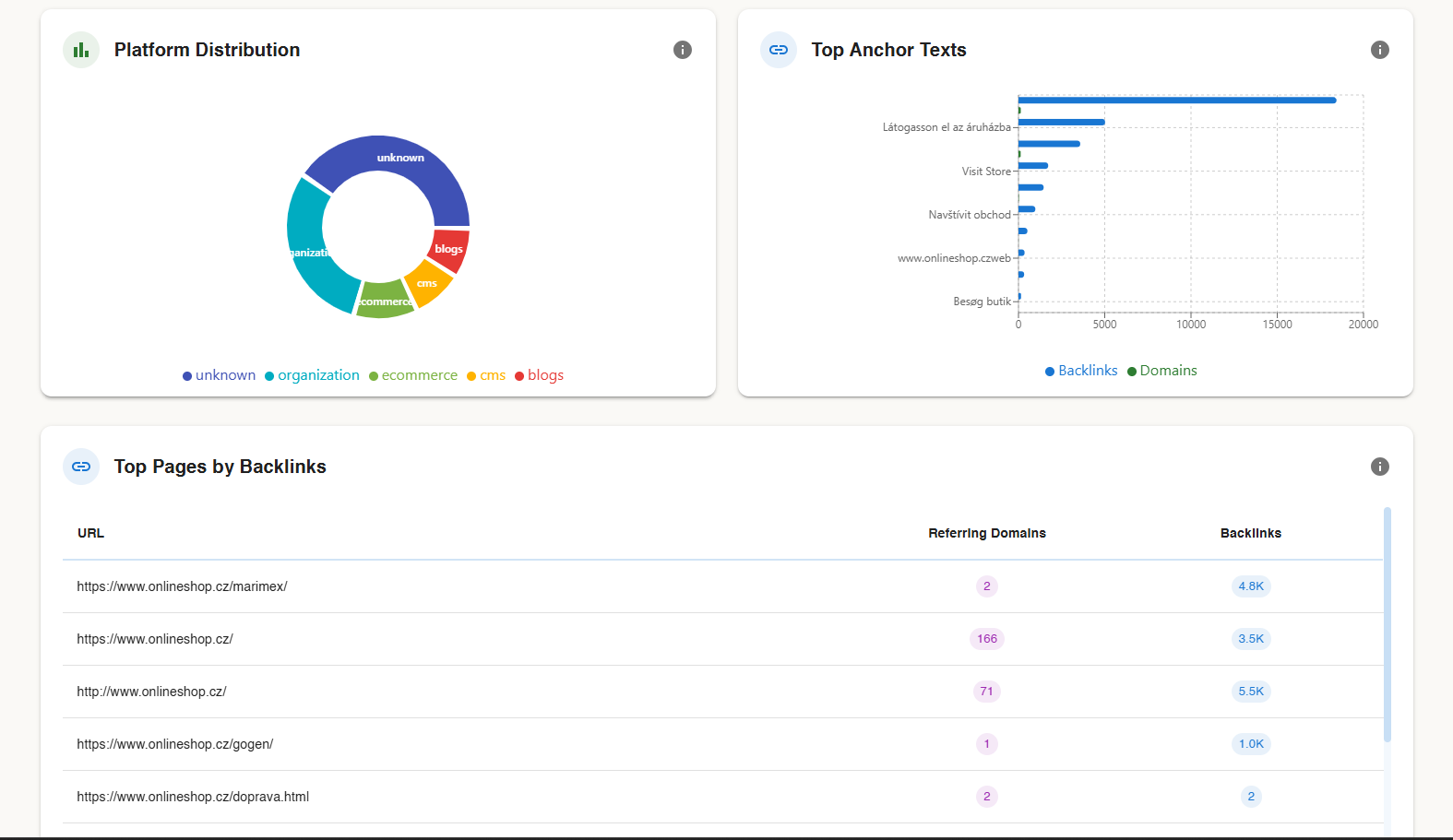Toggle the Backlinks legend in anchor chart
Viewport: 1453px width, 840px height.
point(1081,371)
